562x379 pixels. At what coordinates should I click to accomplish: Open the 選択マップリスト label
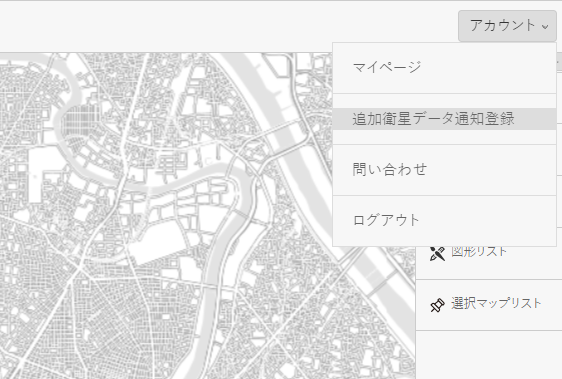click(496, 303)
